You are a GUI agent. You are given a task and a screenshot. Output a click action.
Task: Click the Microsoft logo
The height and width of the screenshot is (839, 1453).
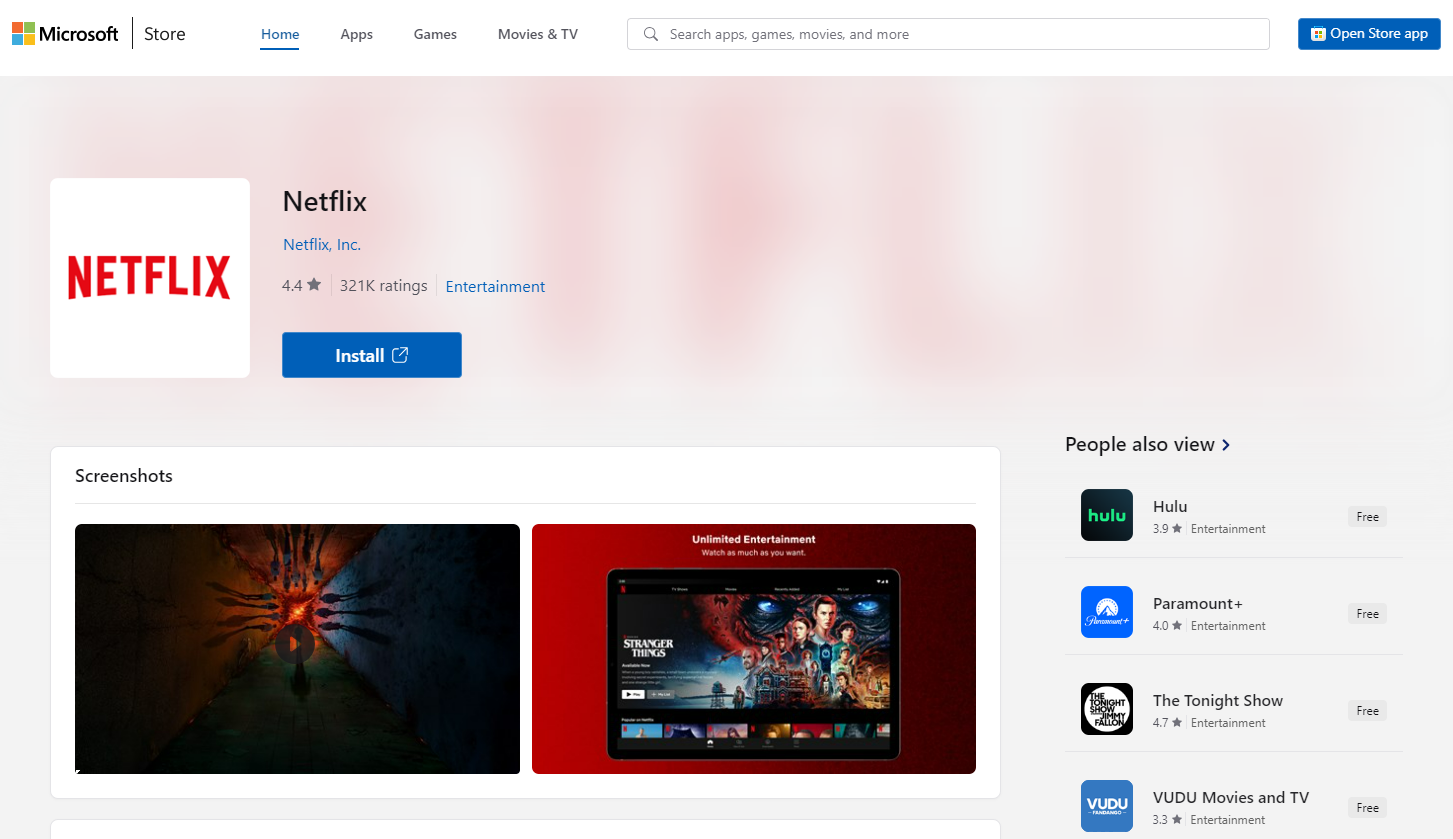tap(65, 33)
